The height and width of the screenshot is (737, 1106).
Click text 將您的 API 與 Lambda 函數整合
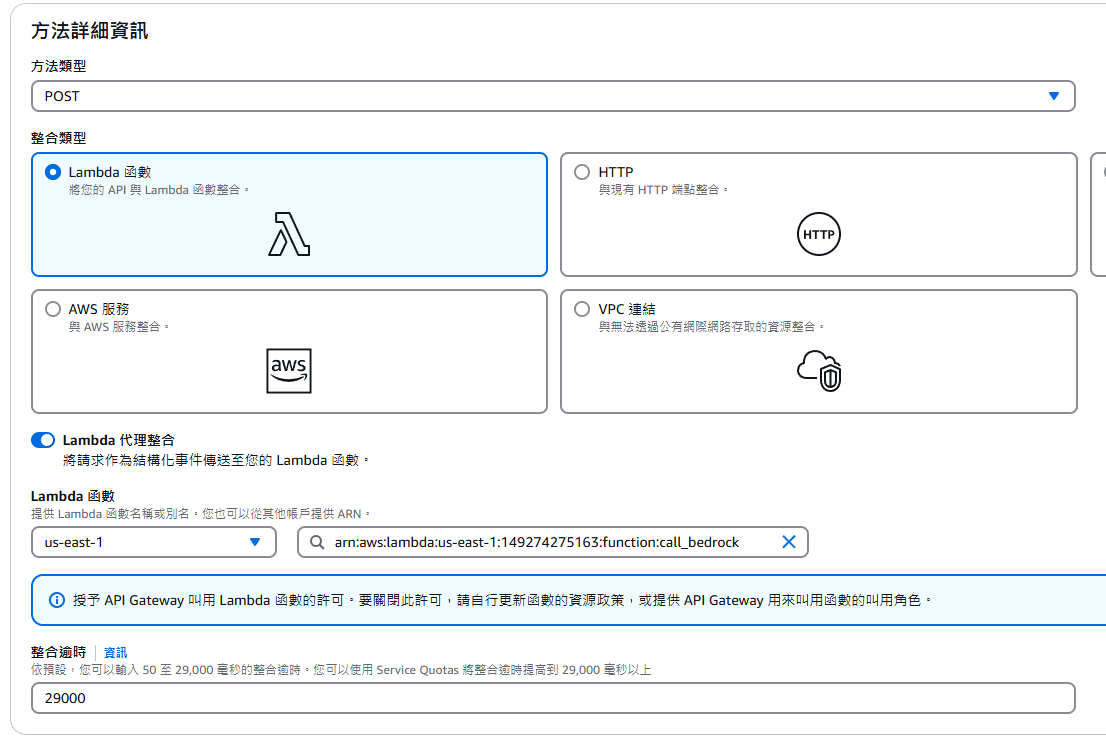(x=159, y=190)
